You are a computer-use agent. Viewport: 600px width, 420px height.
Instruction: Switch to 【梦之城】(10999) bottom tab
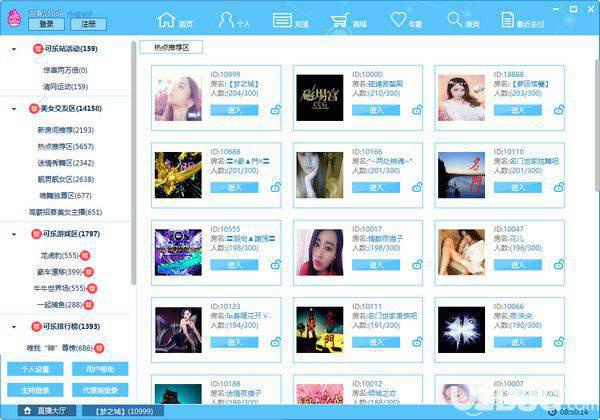click(x=124, y=411)
